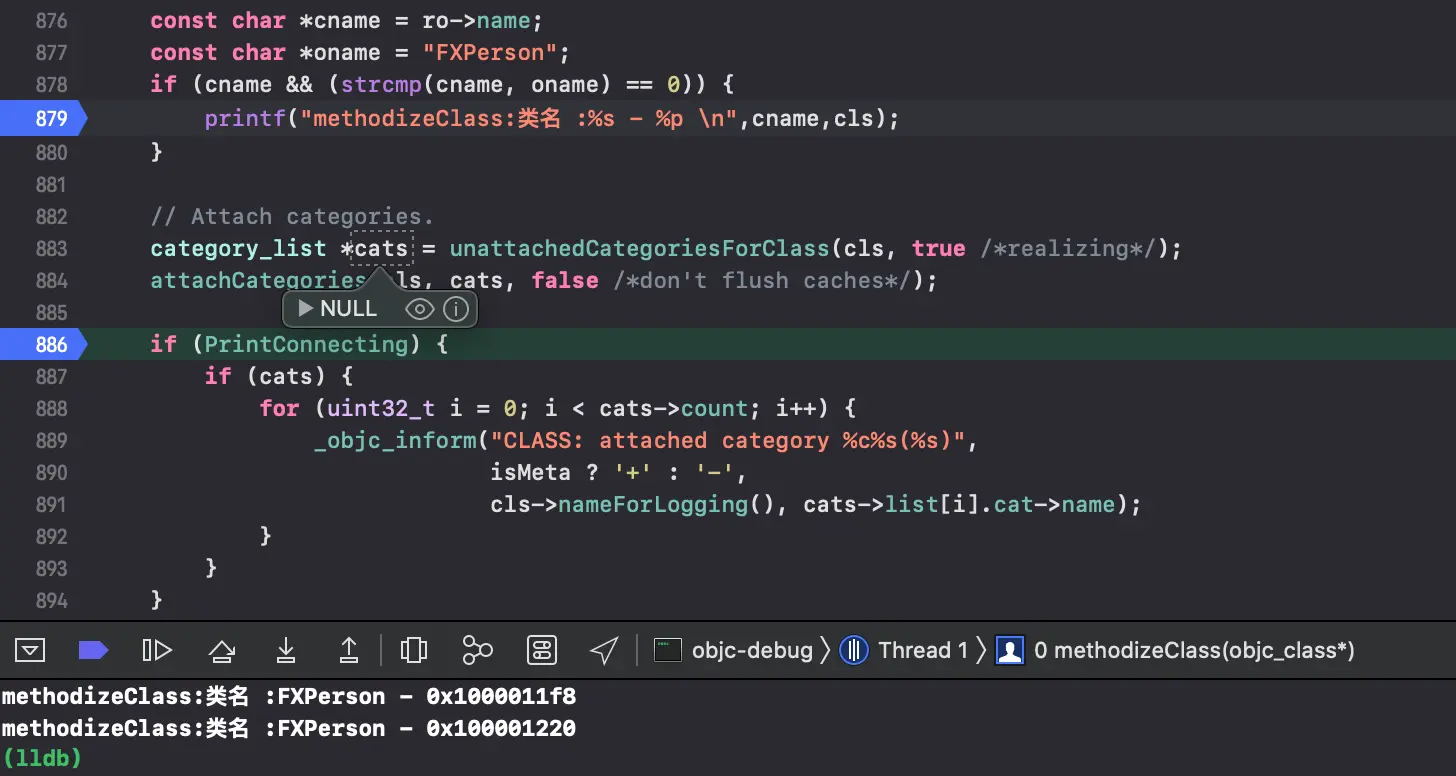Click nameForLogging() on line 891
The image size is (1456, 776).
coord(667,505)
